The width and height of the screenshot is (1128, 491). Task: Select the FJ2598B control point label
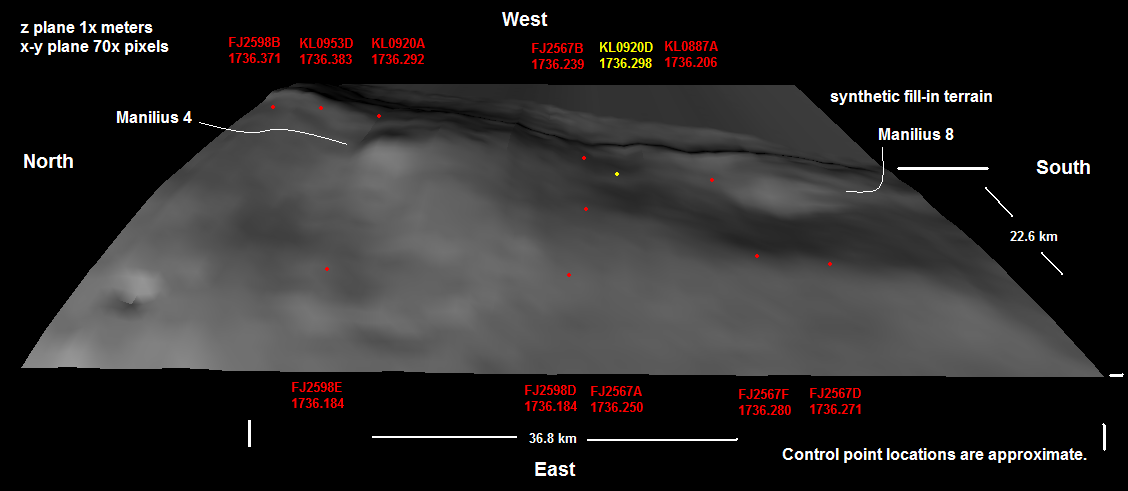point(254,43)
